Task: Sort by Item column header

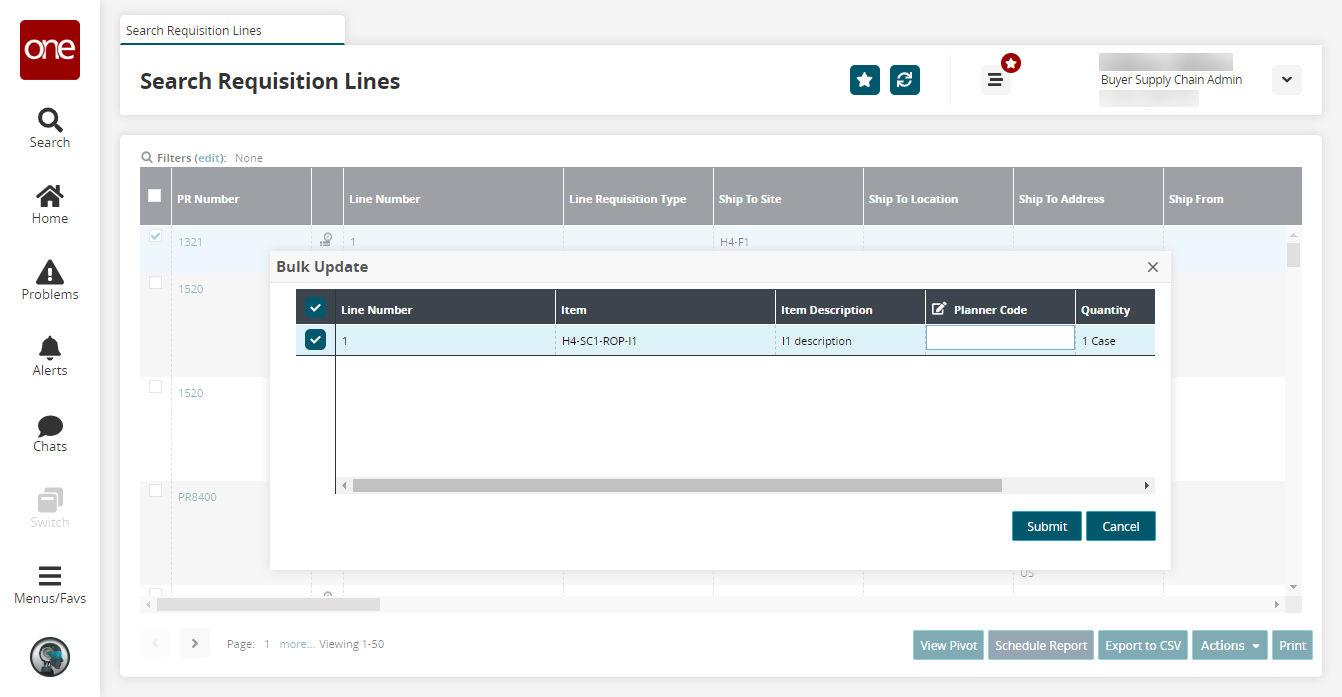Action: point(665,309)
